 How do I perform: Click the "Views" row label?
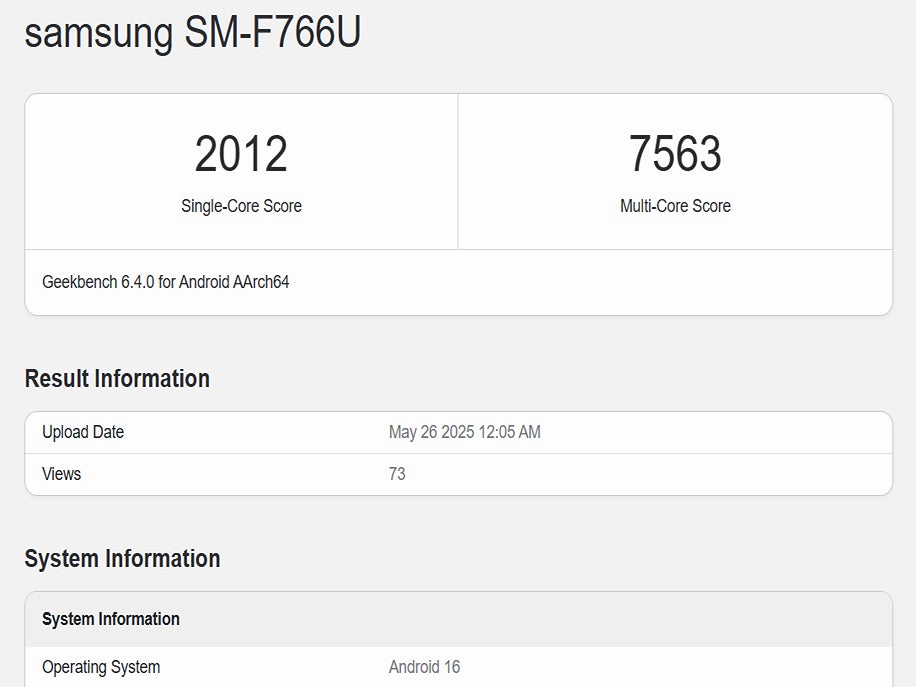pos(61,474)
